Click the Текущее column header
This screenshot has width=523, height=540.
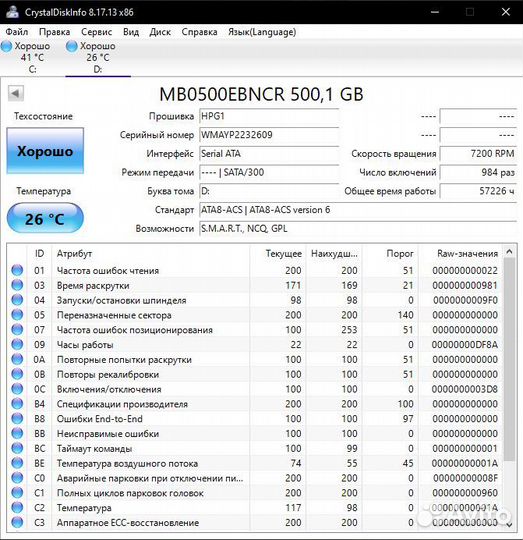click(278, 253)
